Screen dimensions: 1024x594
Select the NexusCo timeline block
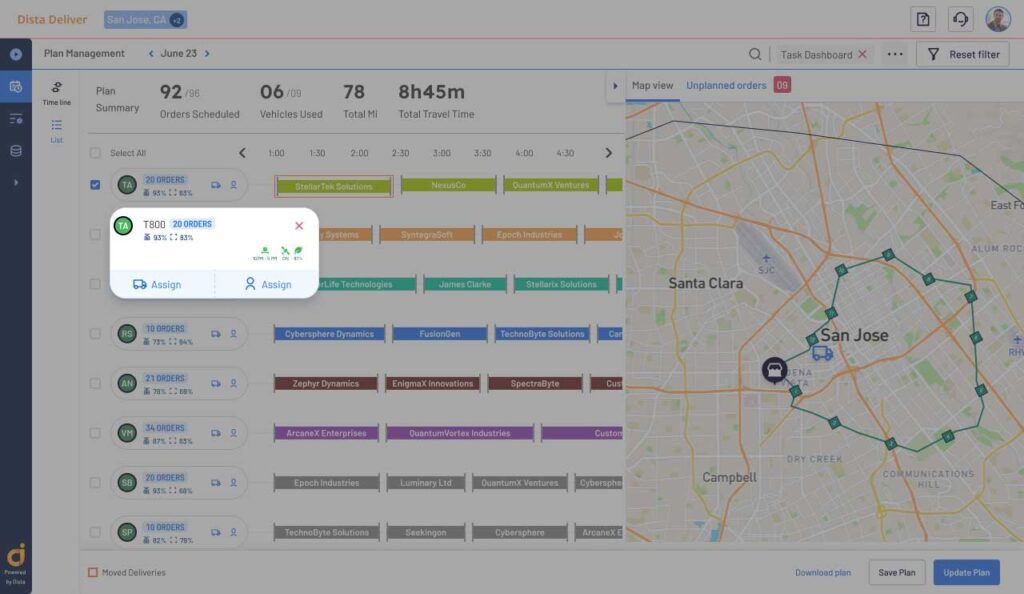pos(449,185)
